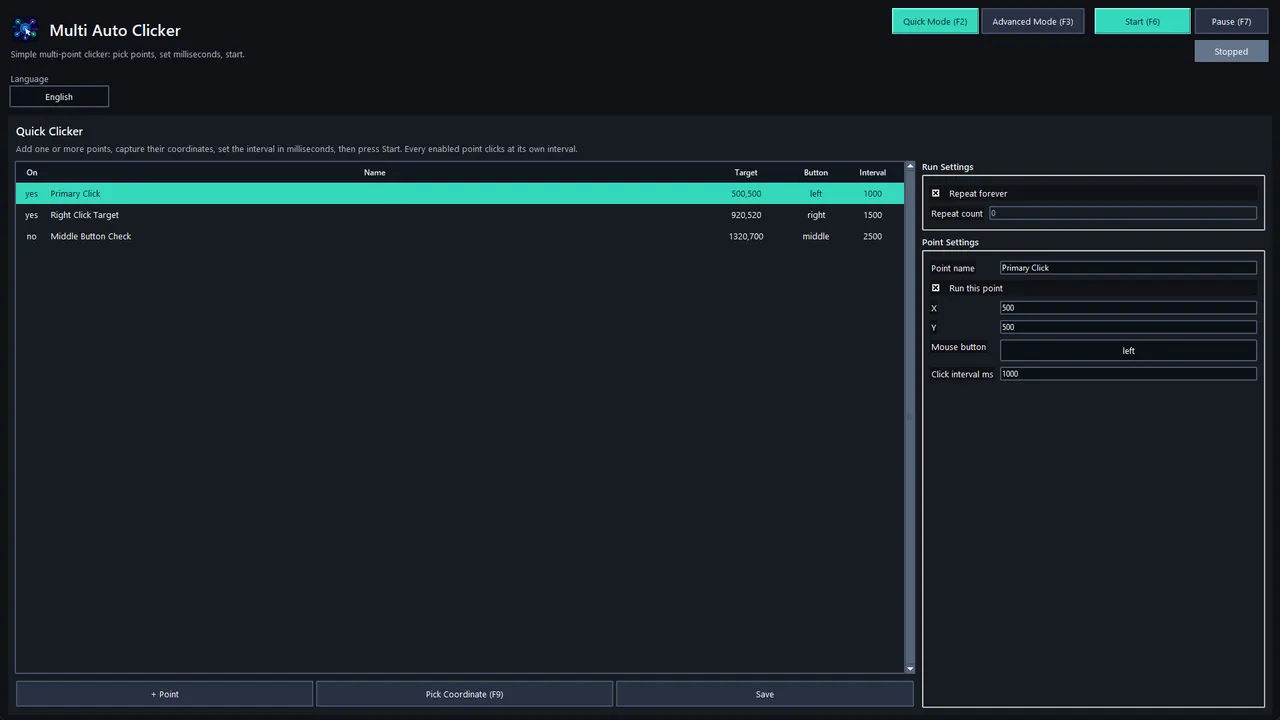Image resolution: width=1280 pixels, height=720 pixels.
Task: Click the Run Settings heading
Action: (947, 167)
